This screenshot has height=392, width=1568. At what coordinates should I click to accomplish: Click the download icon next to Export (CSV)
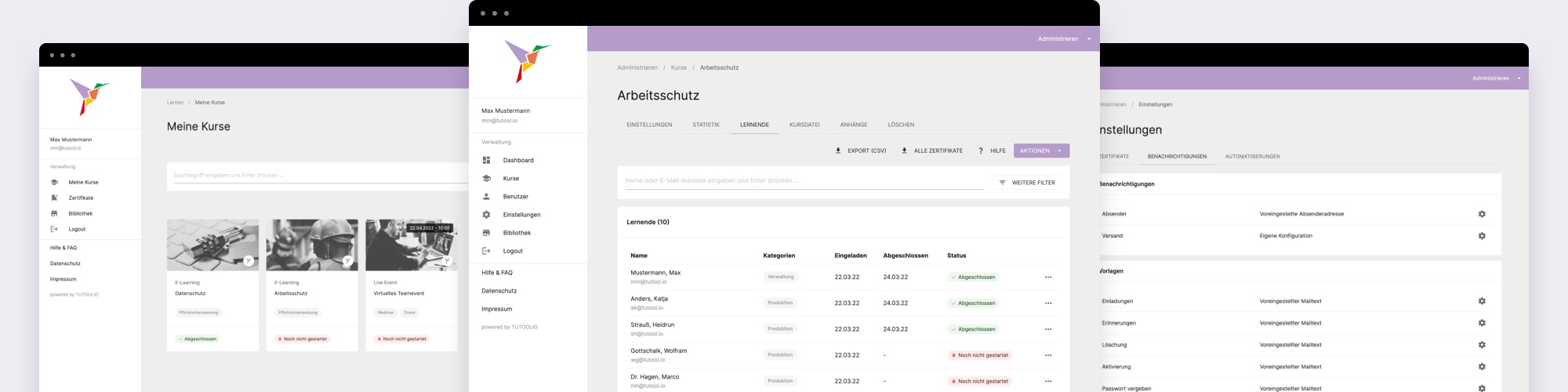click(x=838, y=151)
